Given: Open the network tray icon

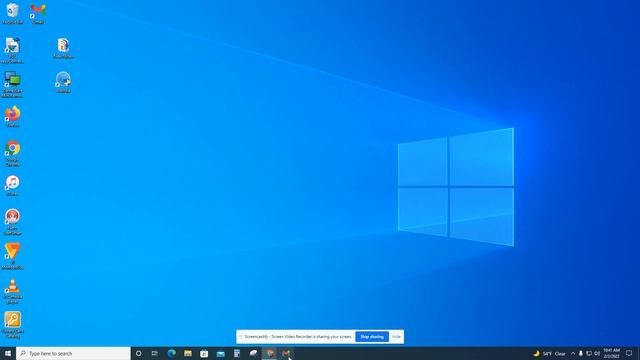Looking at the screenshot, I should coord(589,353).
